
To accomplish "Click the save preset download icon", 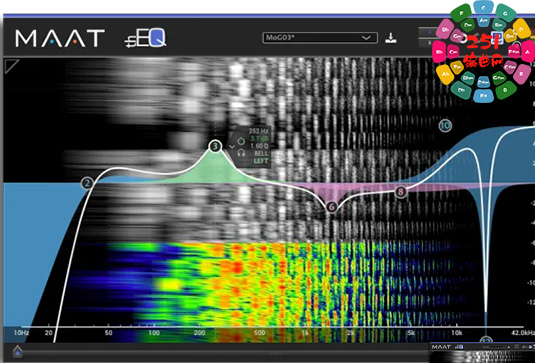I will click(x=391, y=38).
